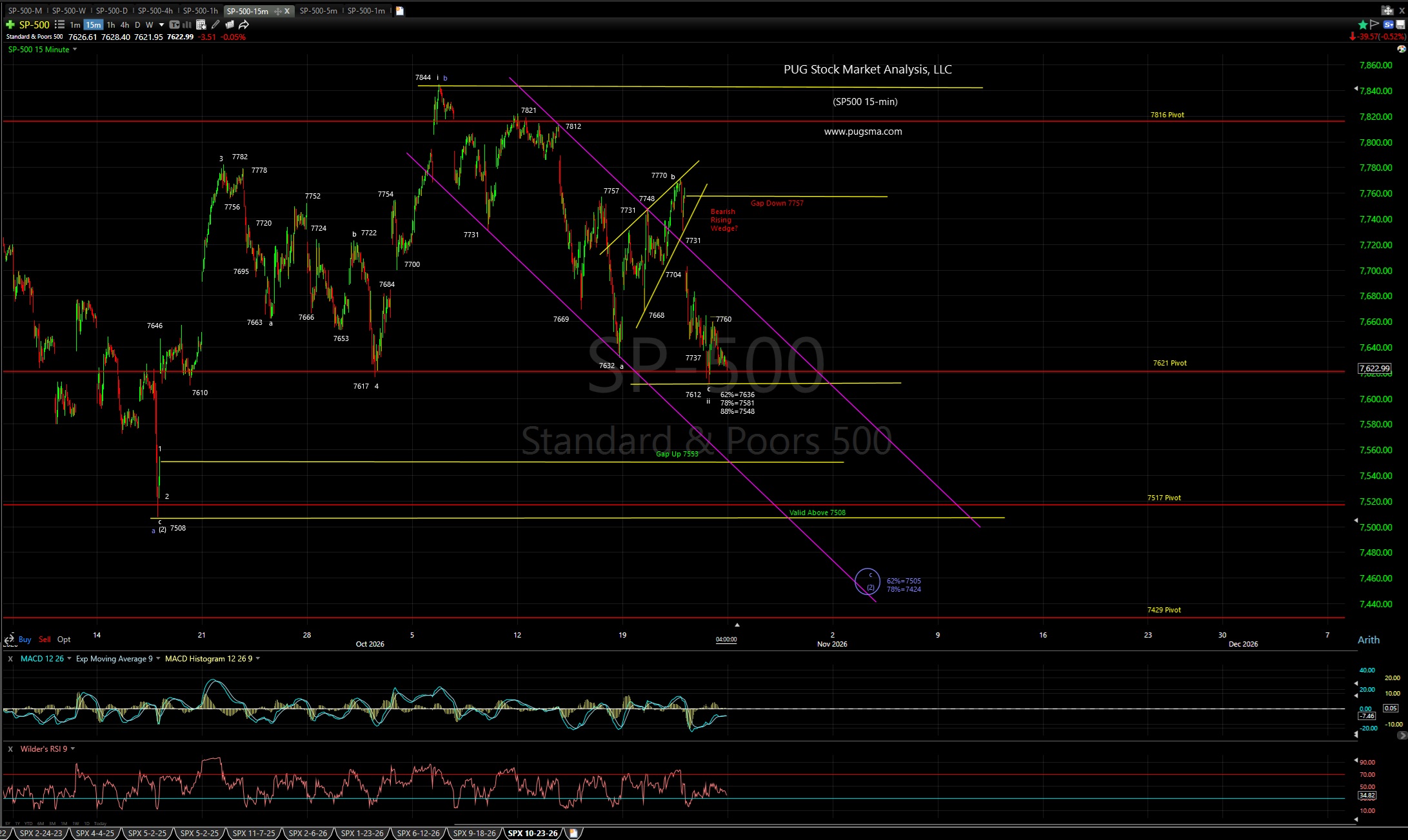The height and width of the screenshot is (840, 1408).
Task: Click the share arrow icon
Action: coord(244,24)
